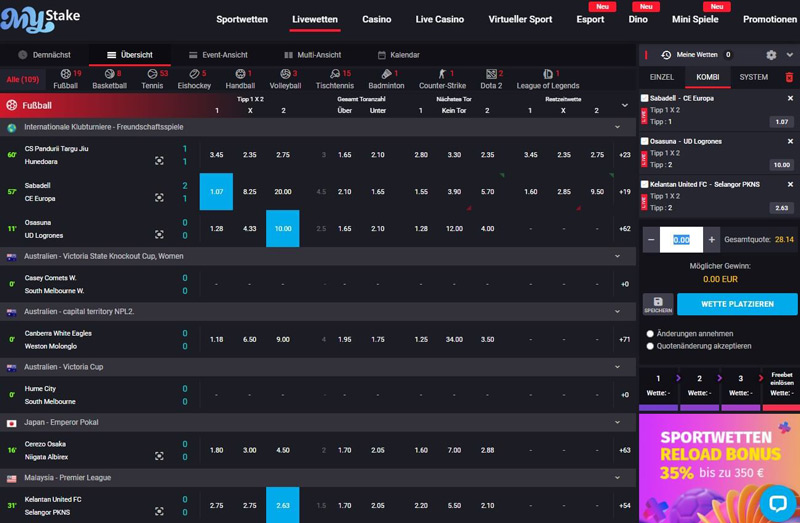Open the Live Casino menu item
The width and height of the screenshot is (800, 523).
click(x=440, y=19)
